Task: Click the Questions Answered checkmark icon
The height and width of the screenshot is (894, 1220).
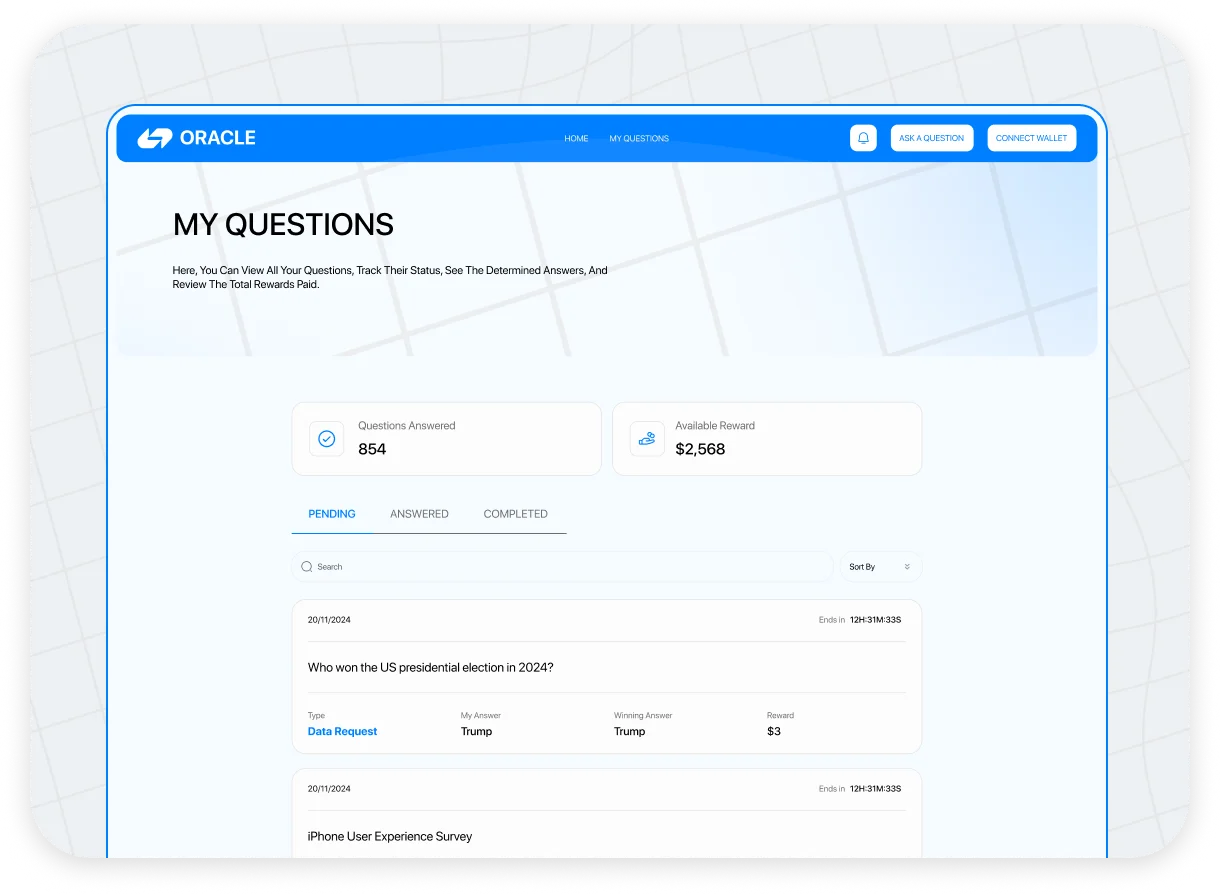Action: (326, 439)
